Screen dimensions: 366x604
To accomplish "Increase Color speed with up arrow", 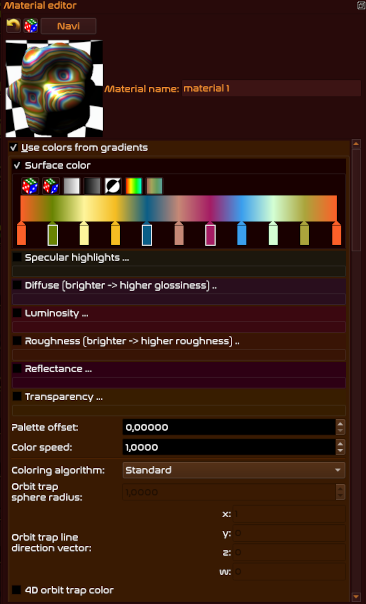I will tap(340, 443).
